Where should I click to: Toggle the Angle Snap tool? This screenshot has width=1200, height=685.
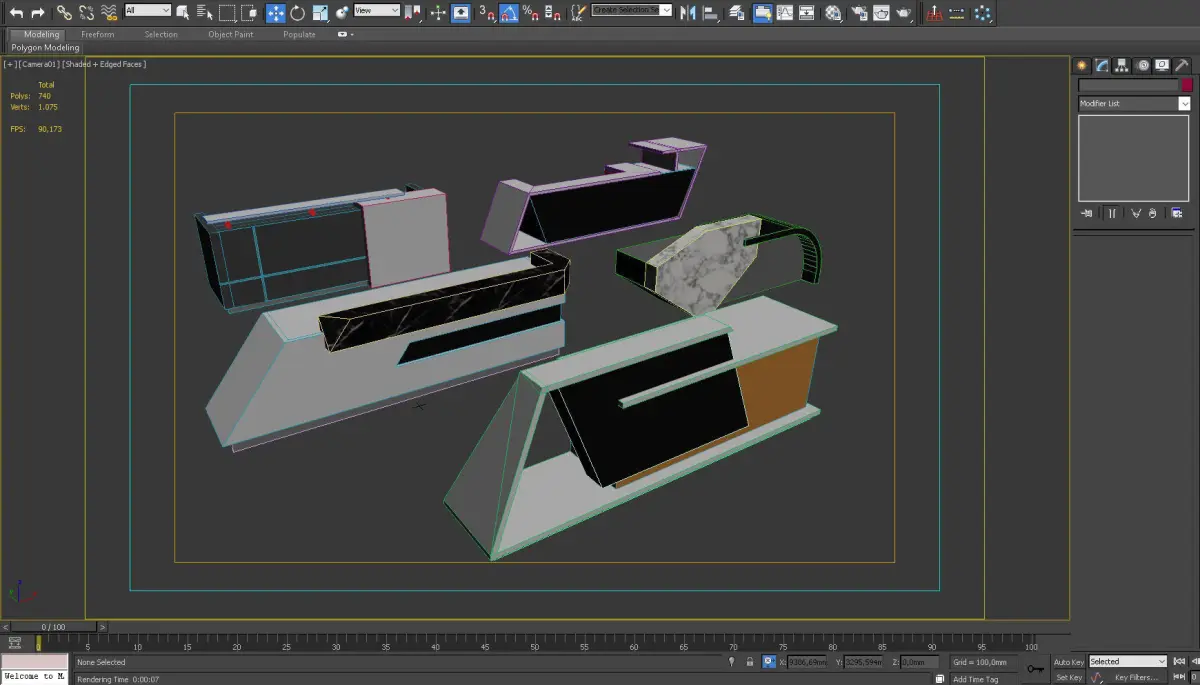(x=509, y=13)
